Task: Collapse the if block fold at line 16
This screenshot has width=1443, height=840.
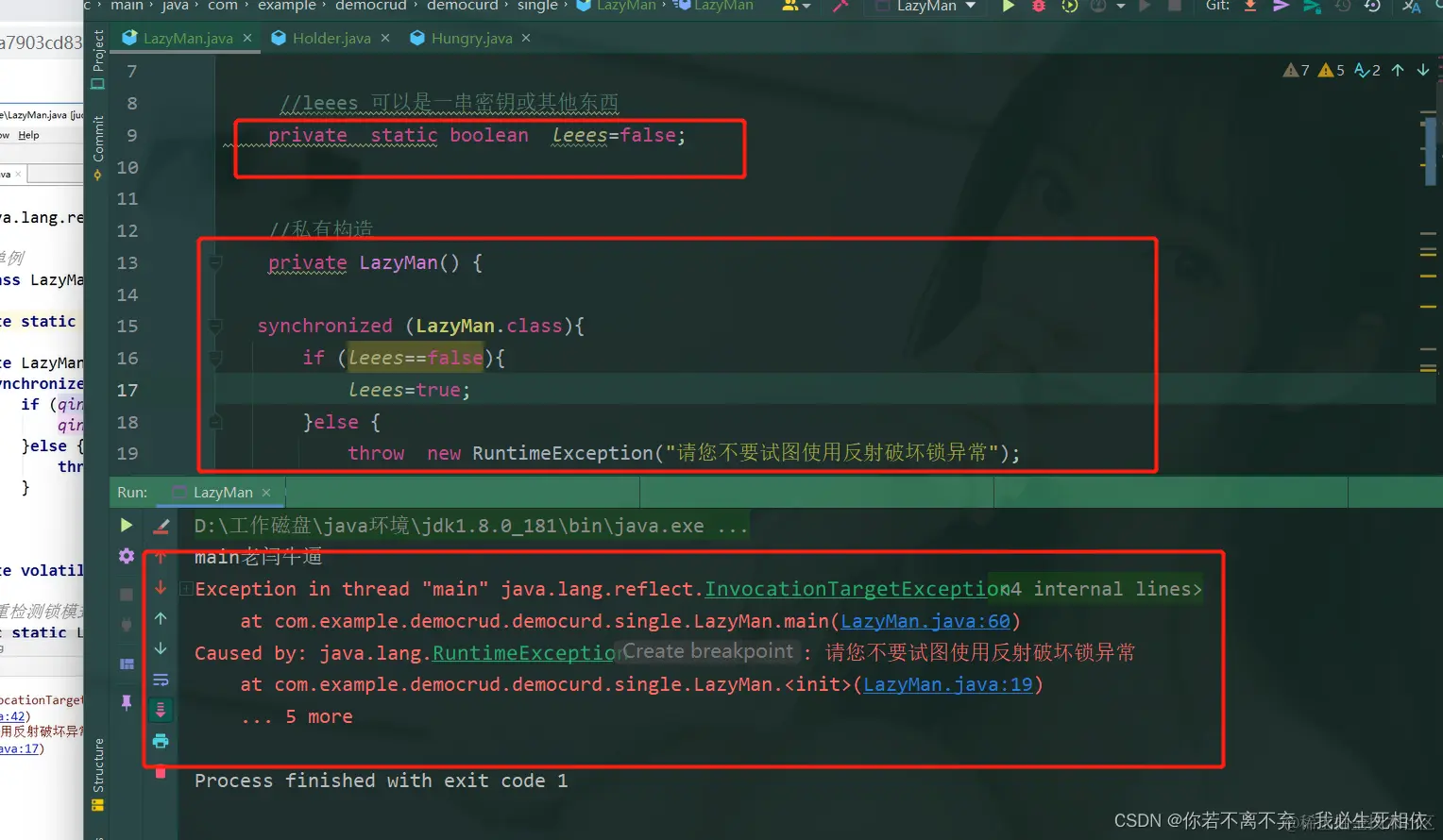Action: [x=215, y=359]
